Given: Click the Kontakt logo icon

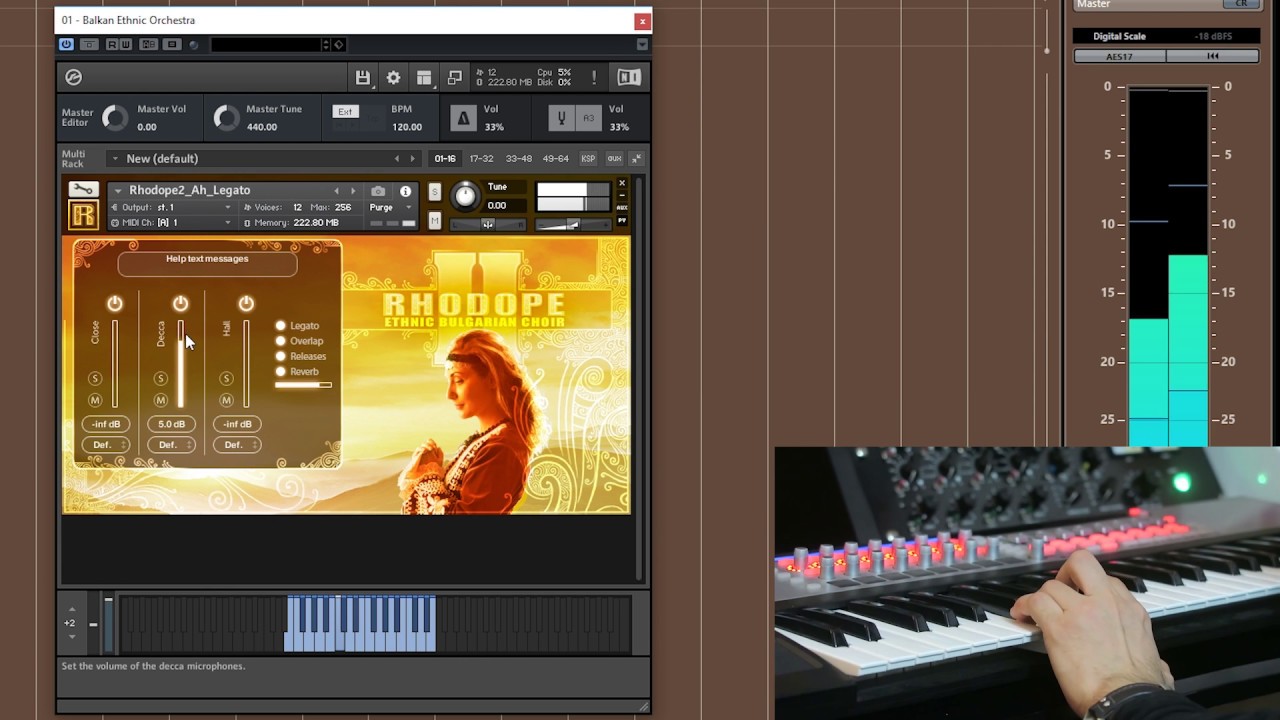Looking at the screenshot, I should point(73,77).
